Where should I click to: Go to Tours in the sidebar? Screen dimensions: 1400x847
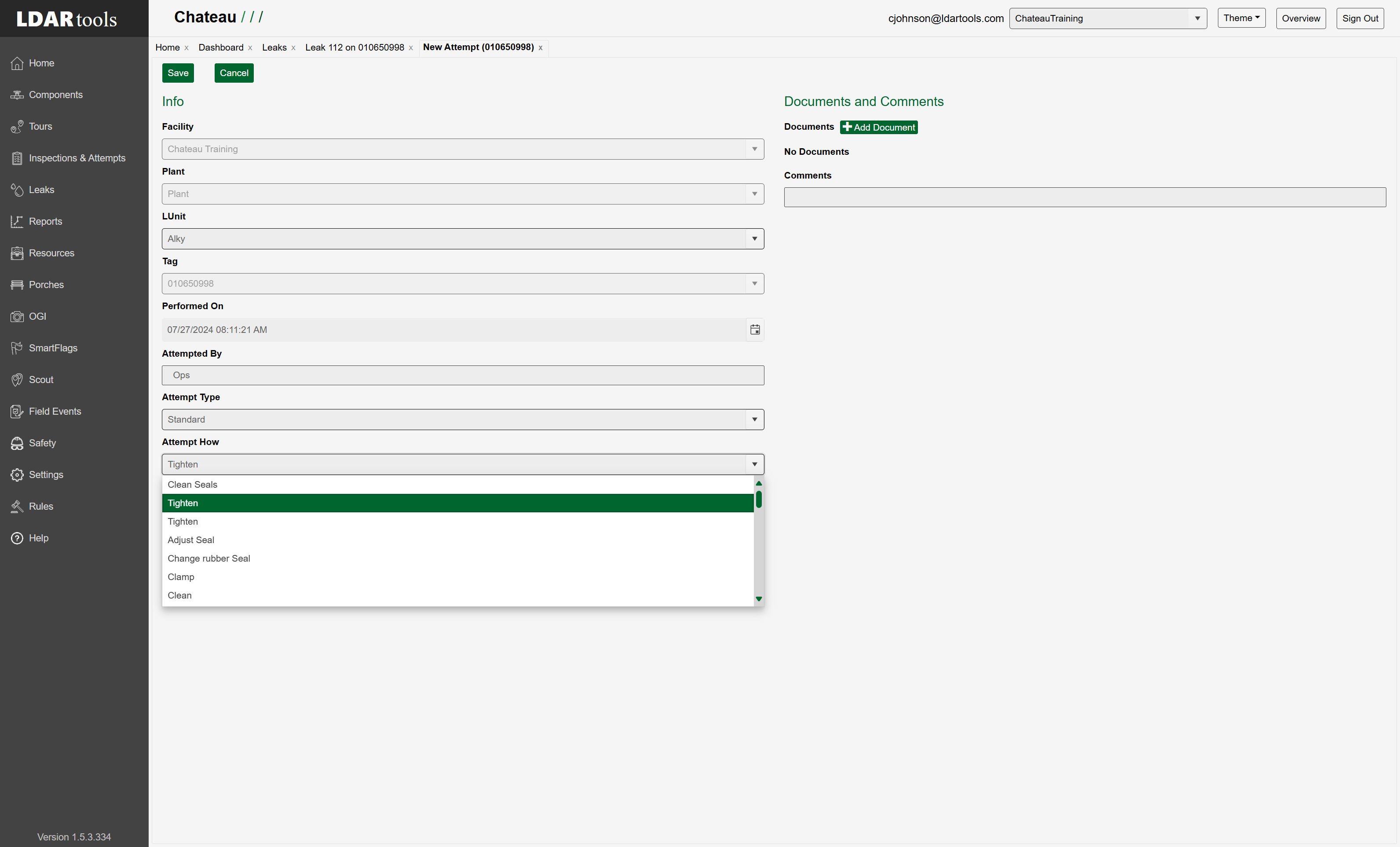point(31,126)
